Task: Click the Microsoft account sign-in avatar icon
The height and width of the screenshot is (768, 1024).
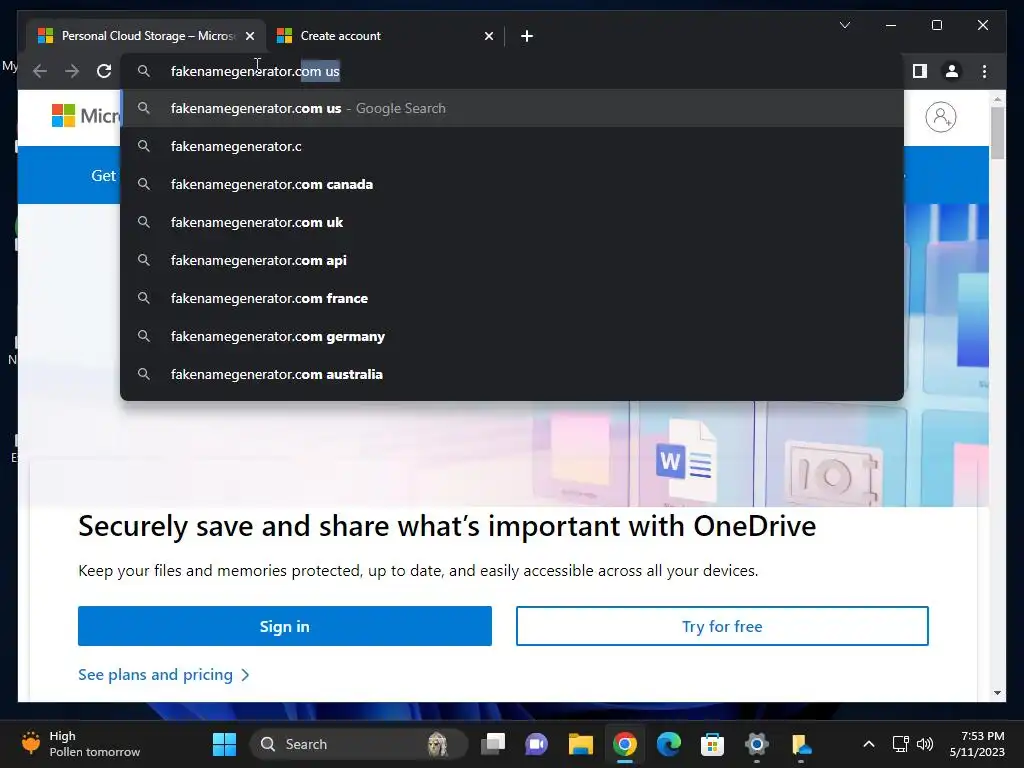Action: pos(940,117)
